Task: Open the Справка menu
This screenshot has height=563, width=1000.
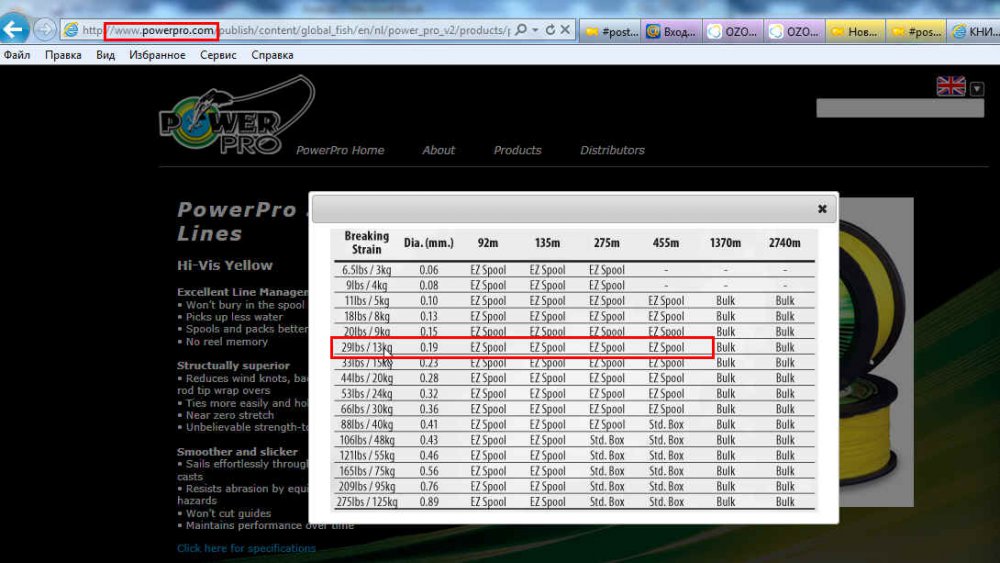Action: coord(272,55)
